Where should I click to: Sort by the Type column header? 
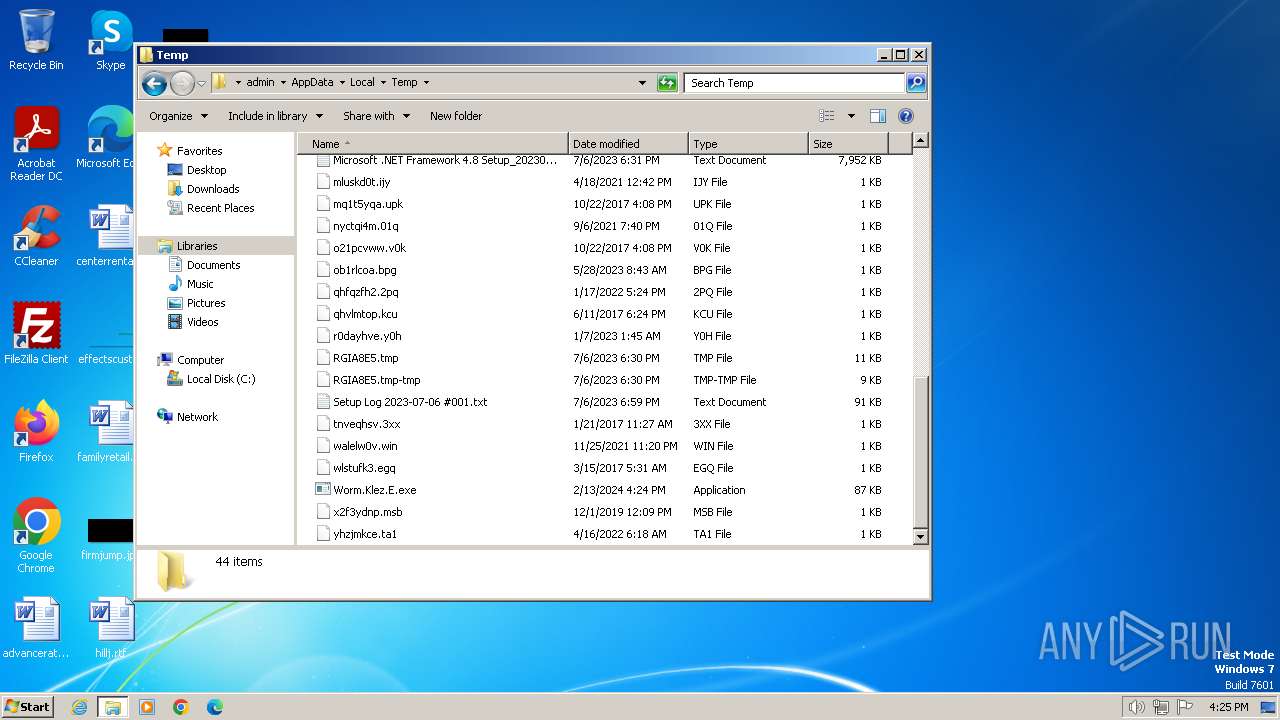point(748,144)
